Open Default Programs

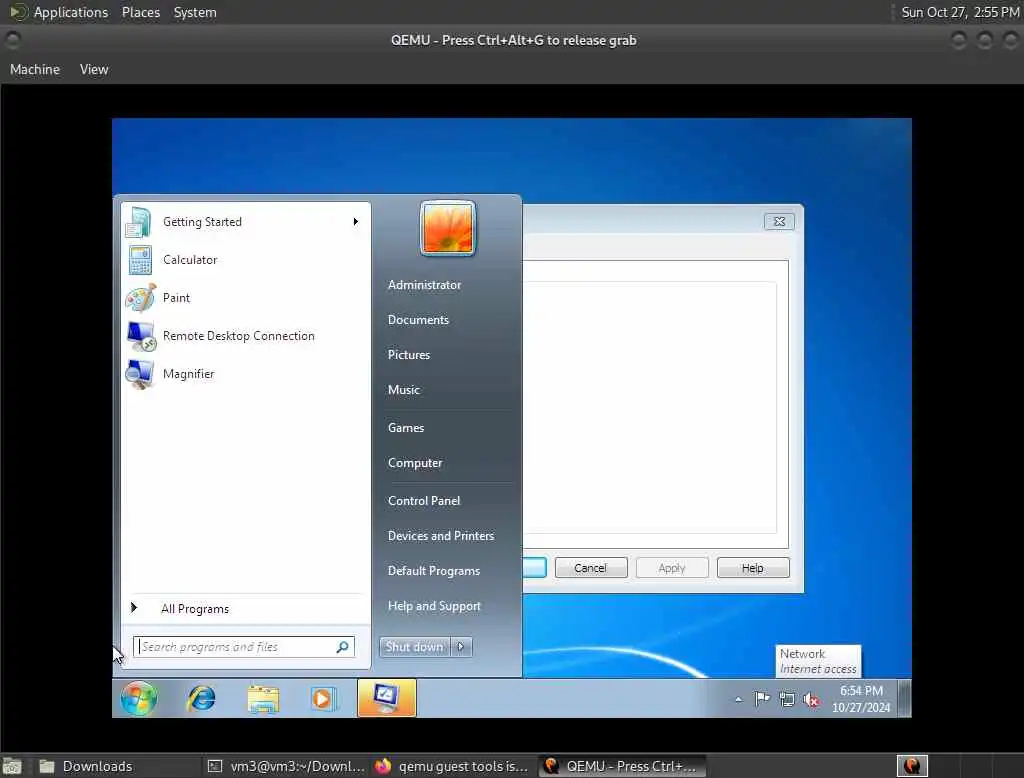click(434, 571)
